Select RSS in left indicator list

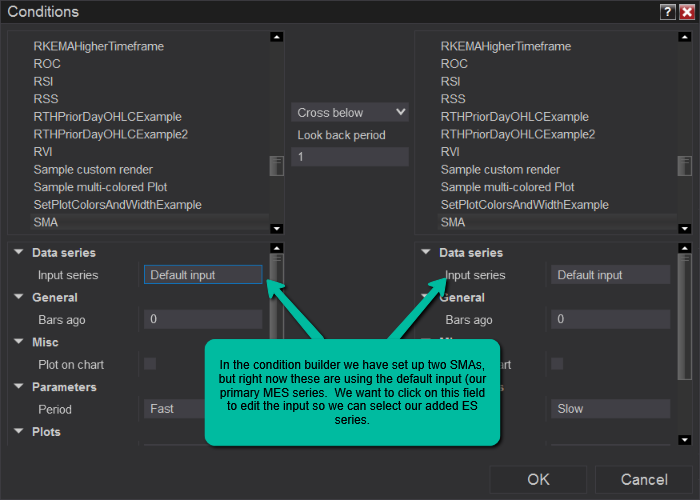click(46, 99)
